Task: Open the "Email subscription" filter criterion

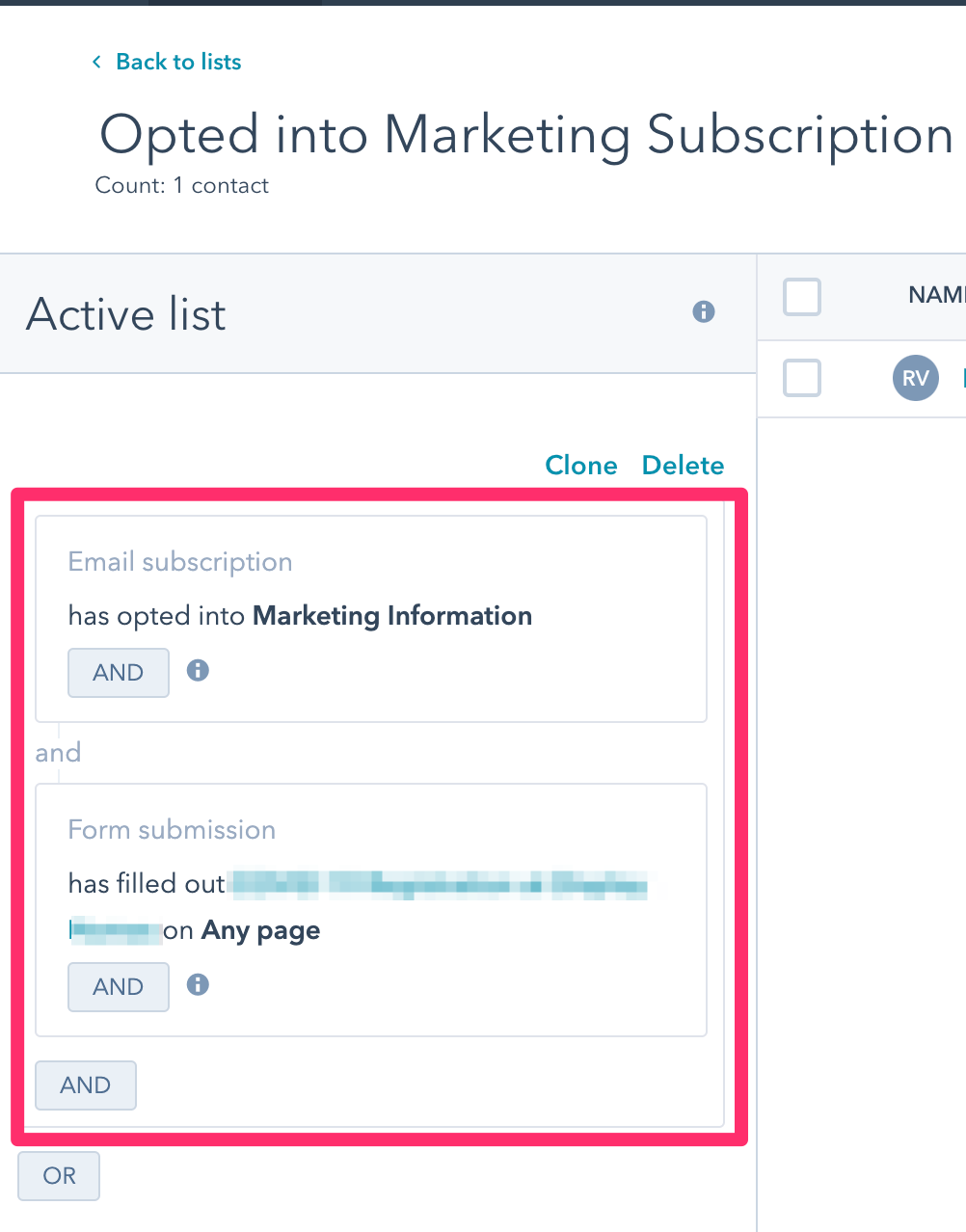Action: coord(179,562)
